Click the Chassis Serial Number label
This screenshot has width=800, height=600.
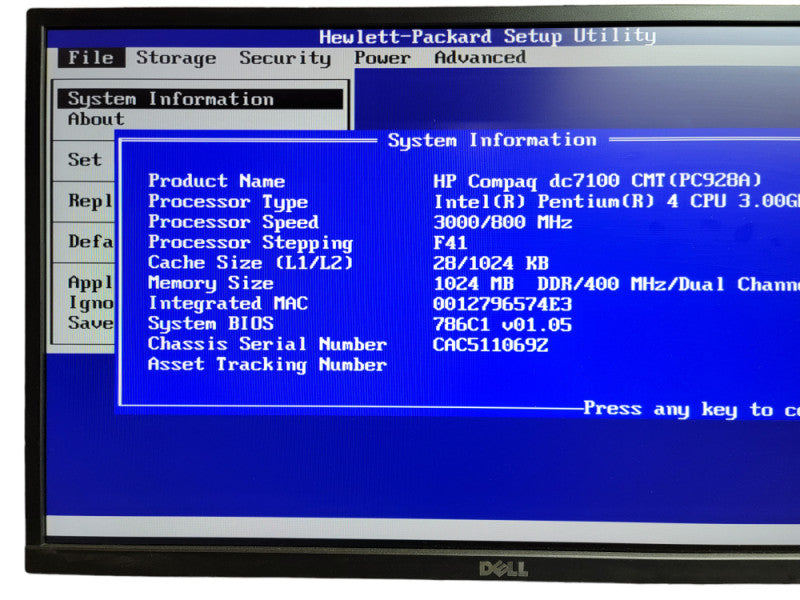tap(267, 344)
